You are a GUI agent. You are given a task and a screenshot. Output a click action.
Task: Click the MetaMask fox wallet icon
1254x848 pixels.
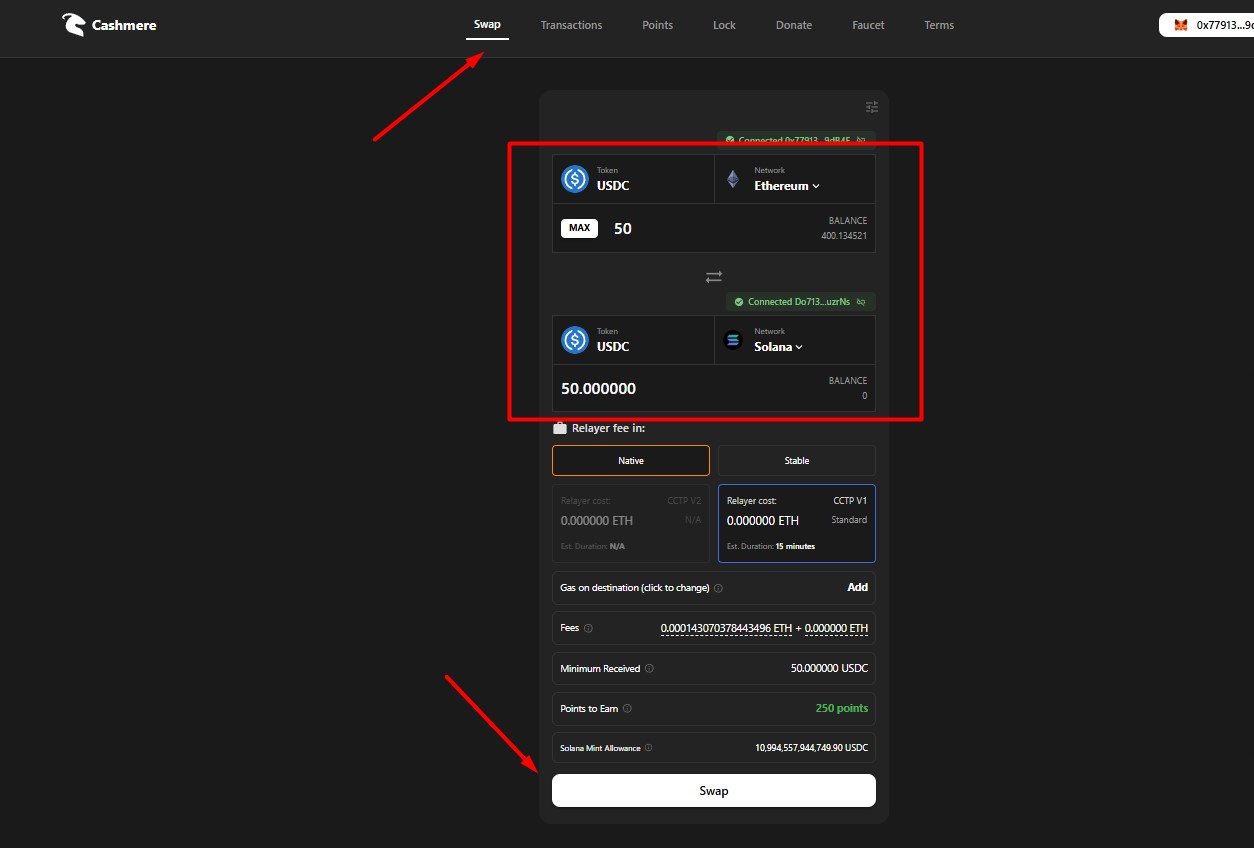coord(1181,25)
